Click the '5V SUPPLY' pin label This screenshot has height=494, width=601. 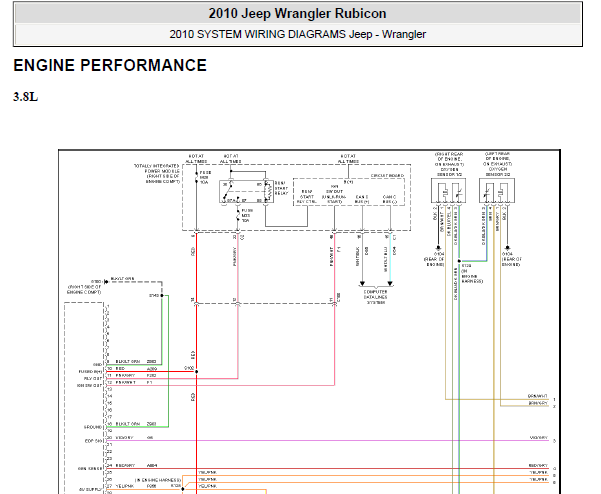[x=91, y=489]
